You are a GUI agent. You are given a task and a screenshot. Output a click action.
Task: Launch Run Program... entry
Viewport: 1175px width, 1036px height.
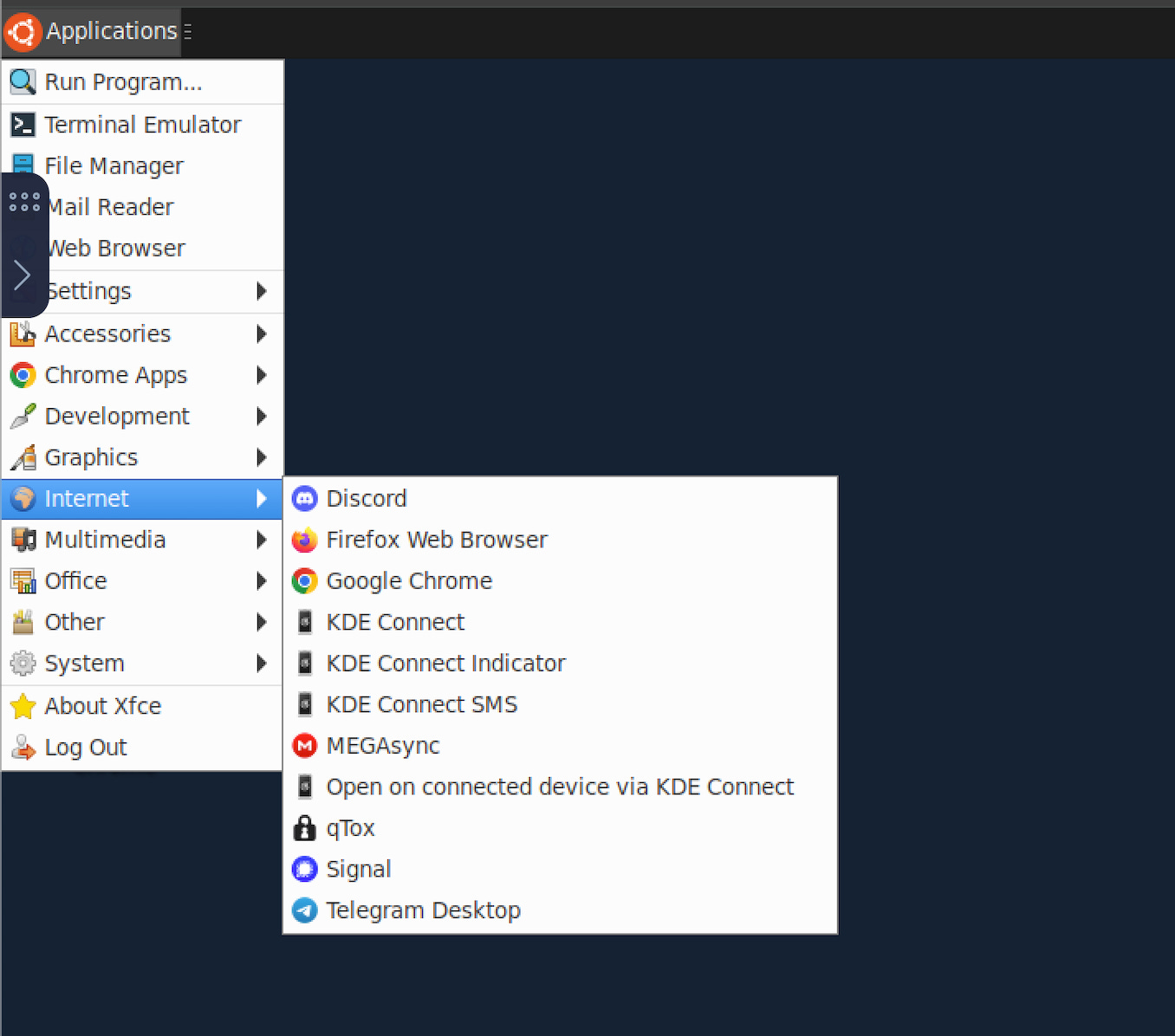(143, 82)
